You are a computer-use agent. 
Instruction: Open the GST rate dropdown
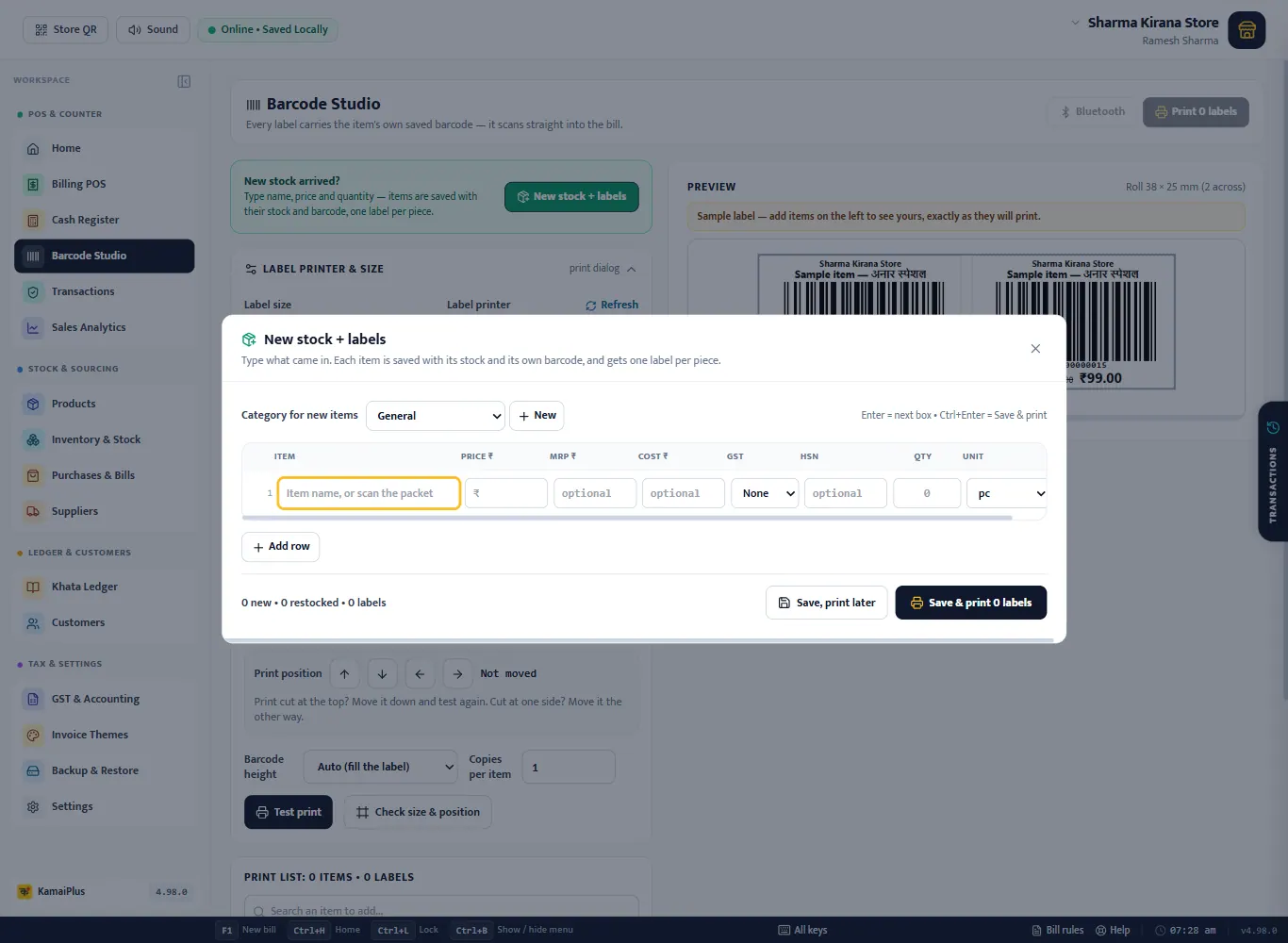pyautogui.click(x=765, y=493)
